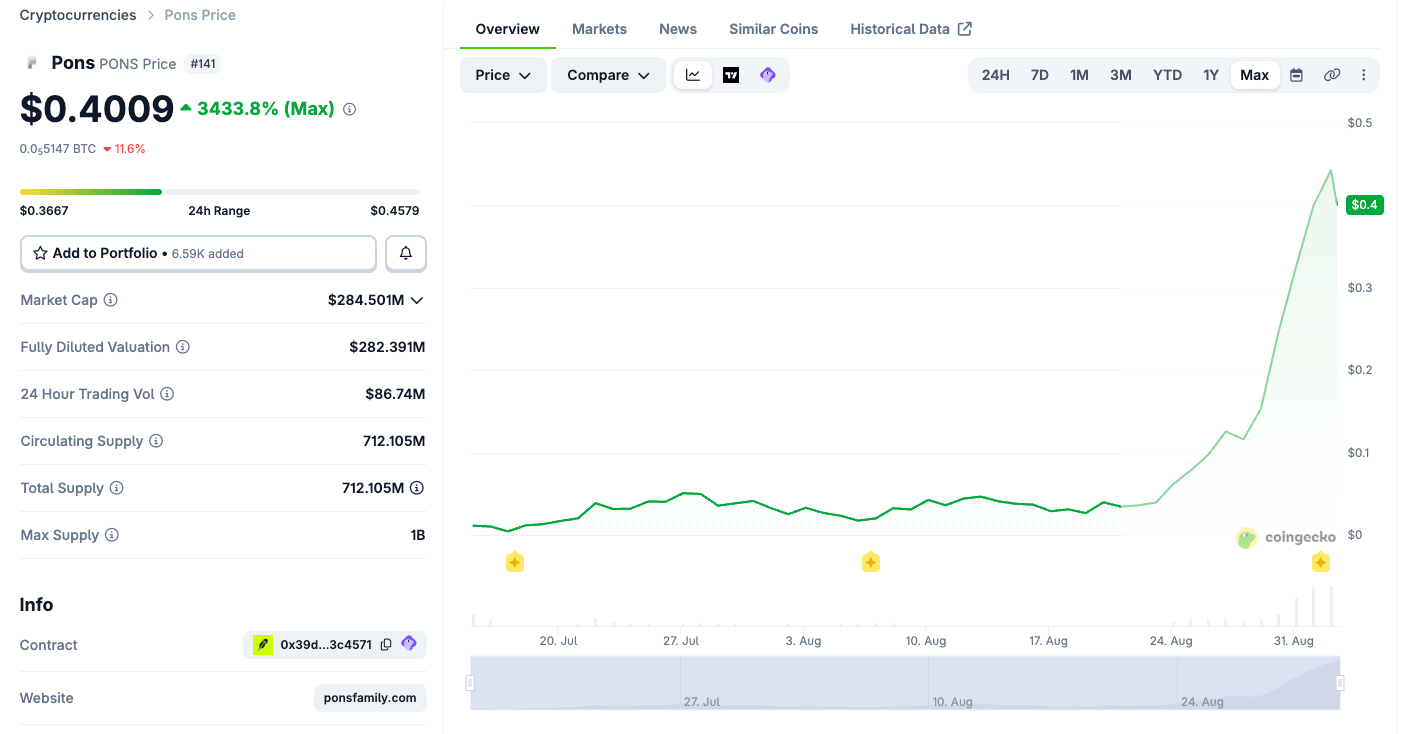Click the right handle of the chart navigator
1409x734 pixels.
coord(1340,683)
